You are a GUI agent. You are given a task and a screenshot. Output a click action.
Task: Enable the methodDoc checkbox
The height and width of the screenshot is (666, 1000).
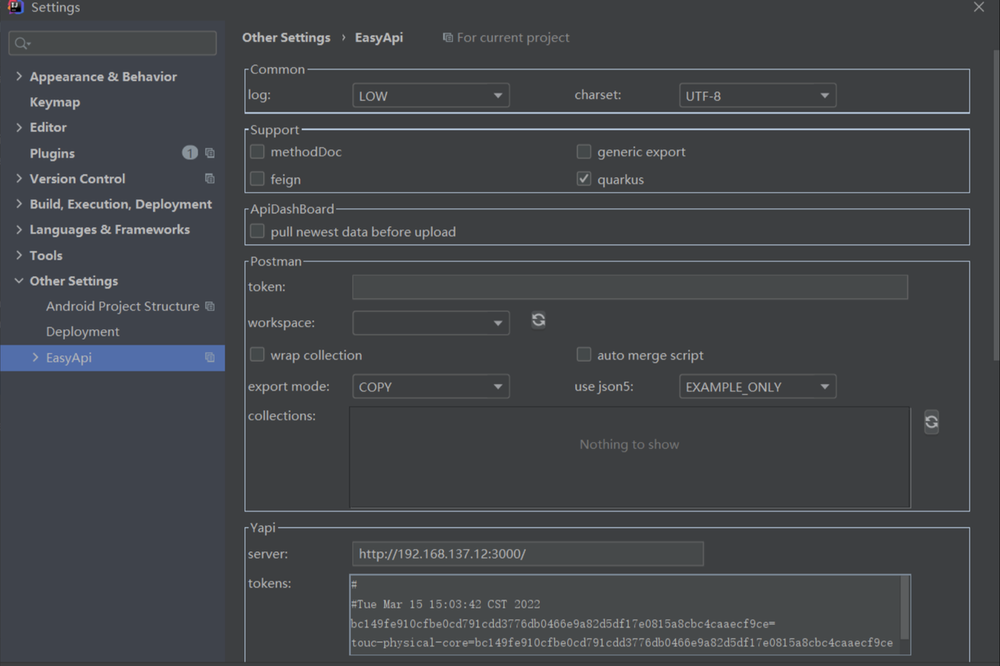point(257,151)
